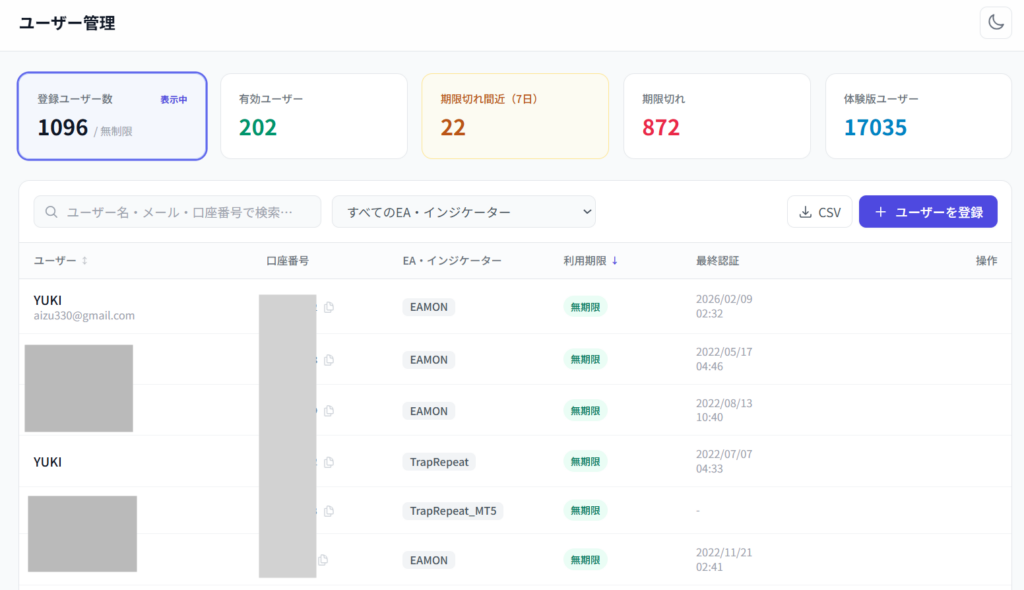Copy account number in the 2022/05/17 EAMON row
Screen dimensions: 1024x590
point(329,360)
